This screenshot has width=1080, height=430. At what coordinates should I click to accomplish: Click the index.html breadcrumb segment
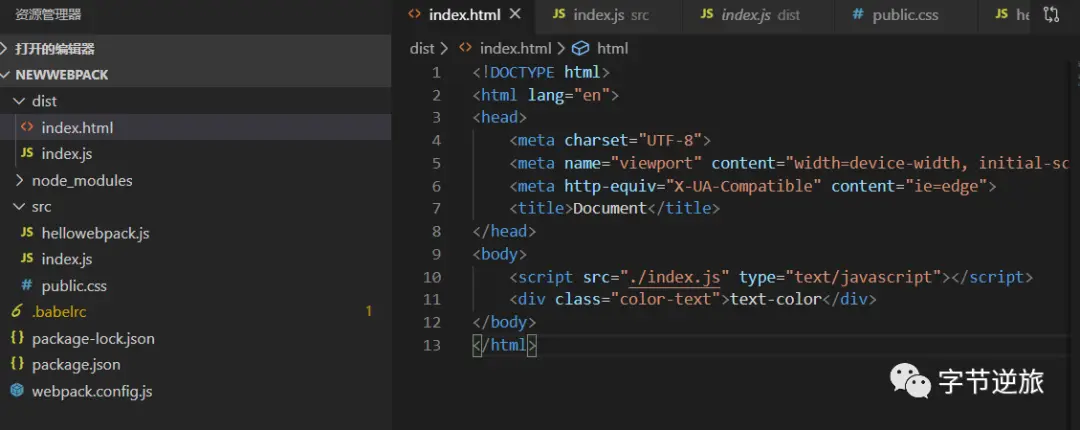pos(515,48)
